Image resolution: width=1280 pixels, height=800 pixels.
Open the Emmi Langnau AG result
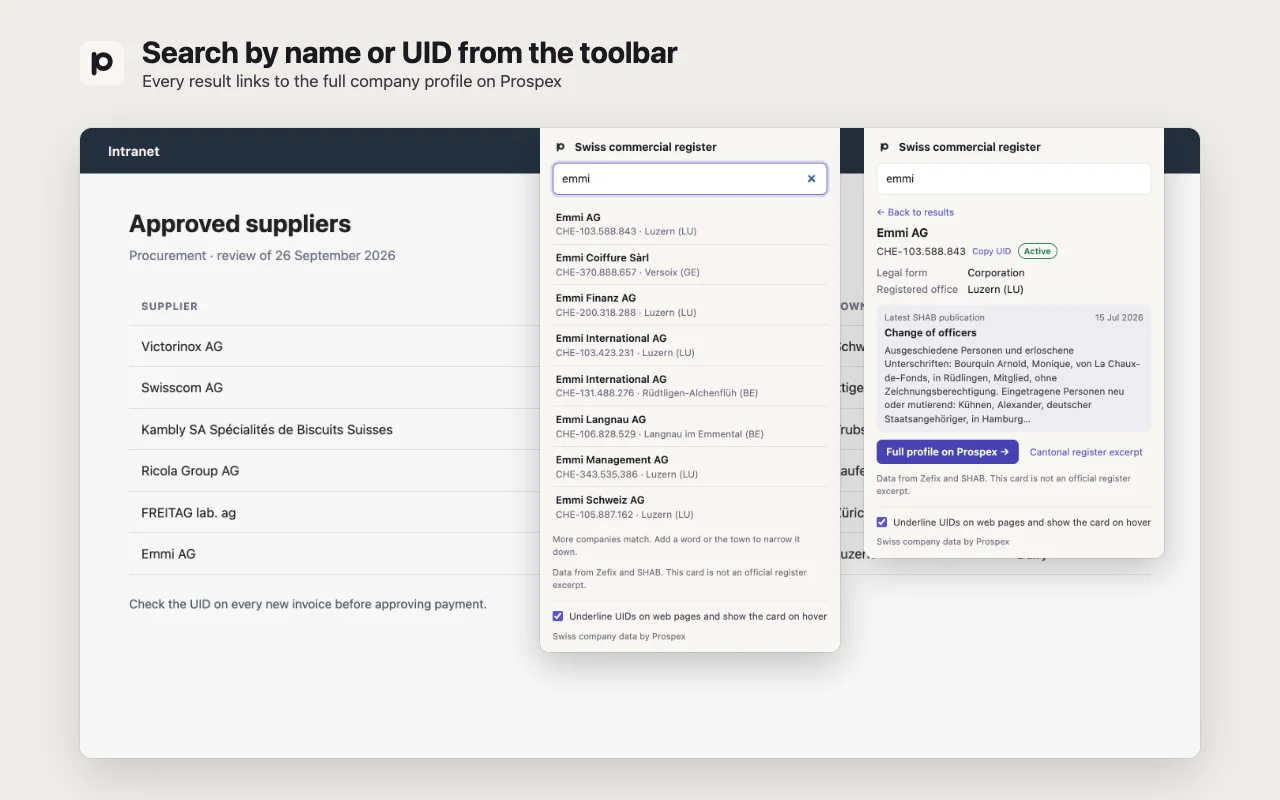690,426
